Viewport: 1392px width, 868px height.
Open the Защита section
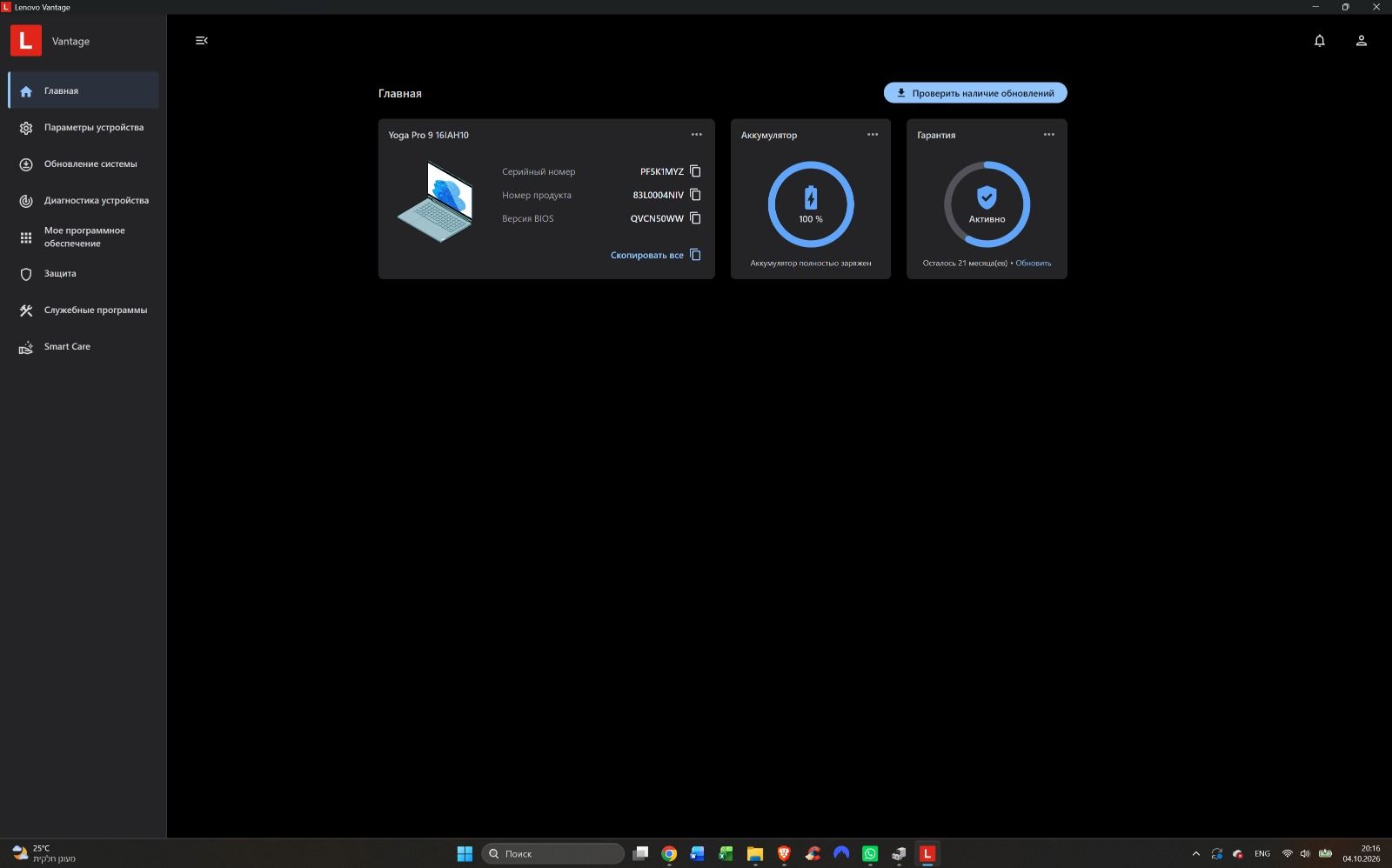84,273
